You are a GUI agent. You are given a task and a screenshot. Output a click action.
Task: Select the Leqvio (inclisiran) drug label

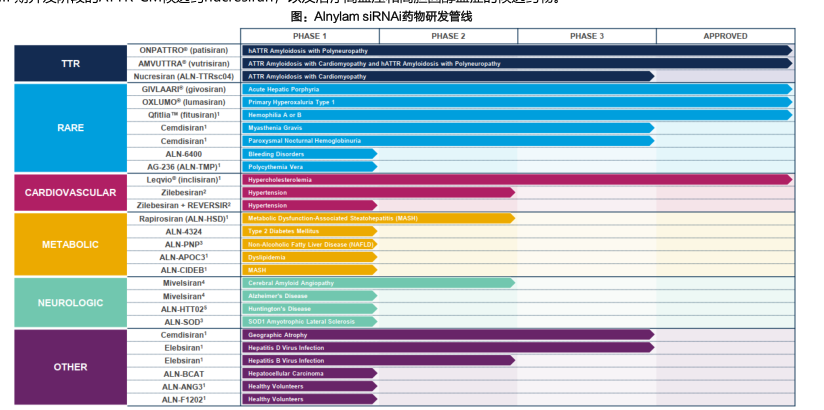pos(184,179)
